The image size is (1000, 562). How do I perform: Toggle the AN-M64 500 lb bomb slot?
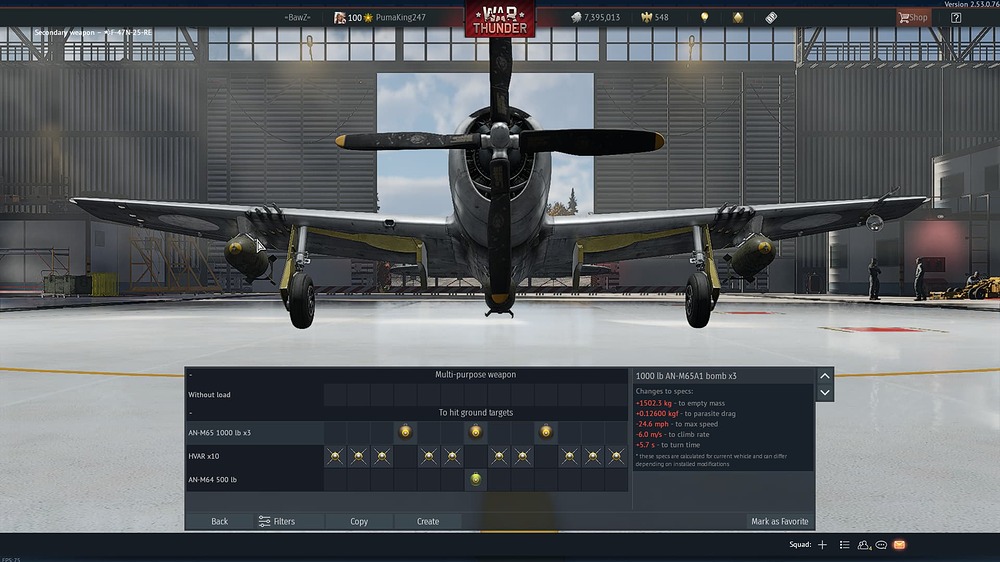[x=475, y=480]
